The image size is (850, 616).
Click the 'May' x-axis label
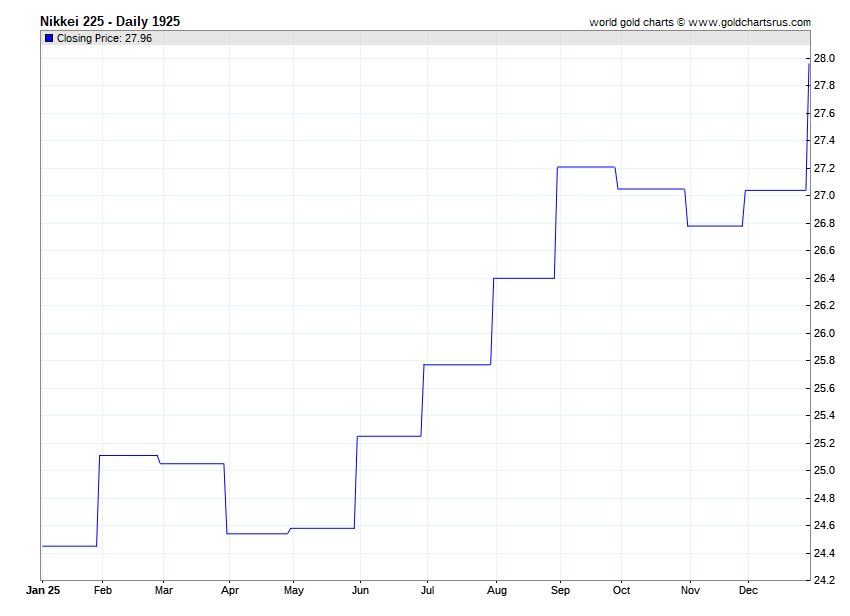294,590
